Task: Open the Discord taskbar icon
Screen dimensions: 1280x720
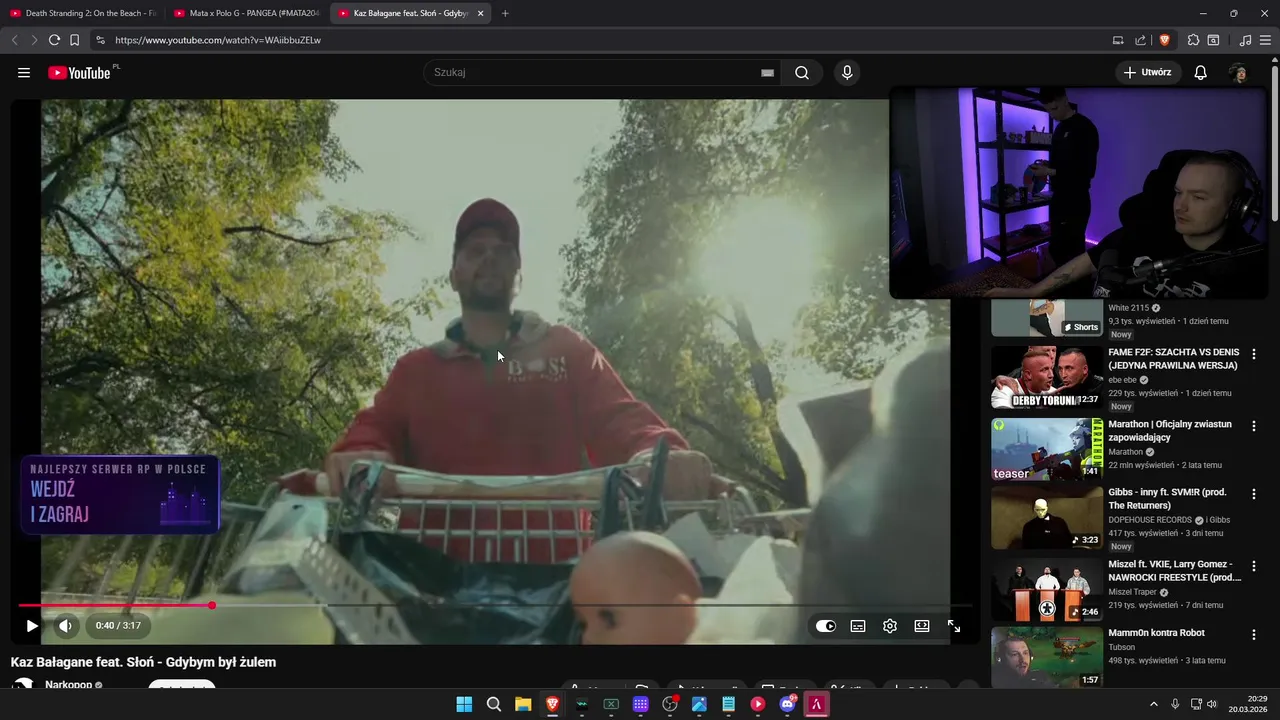Action: click(787, 704)
